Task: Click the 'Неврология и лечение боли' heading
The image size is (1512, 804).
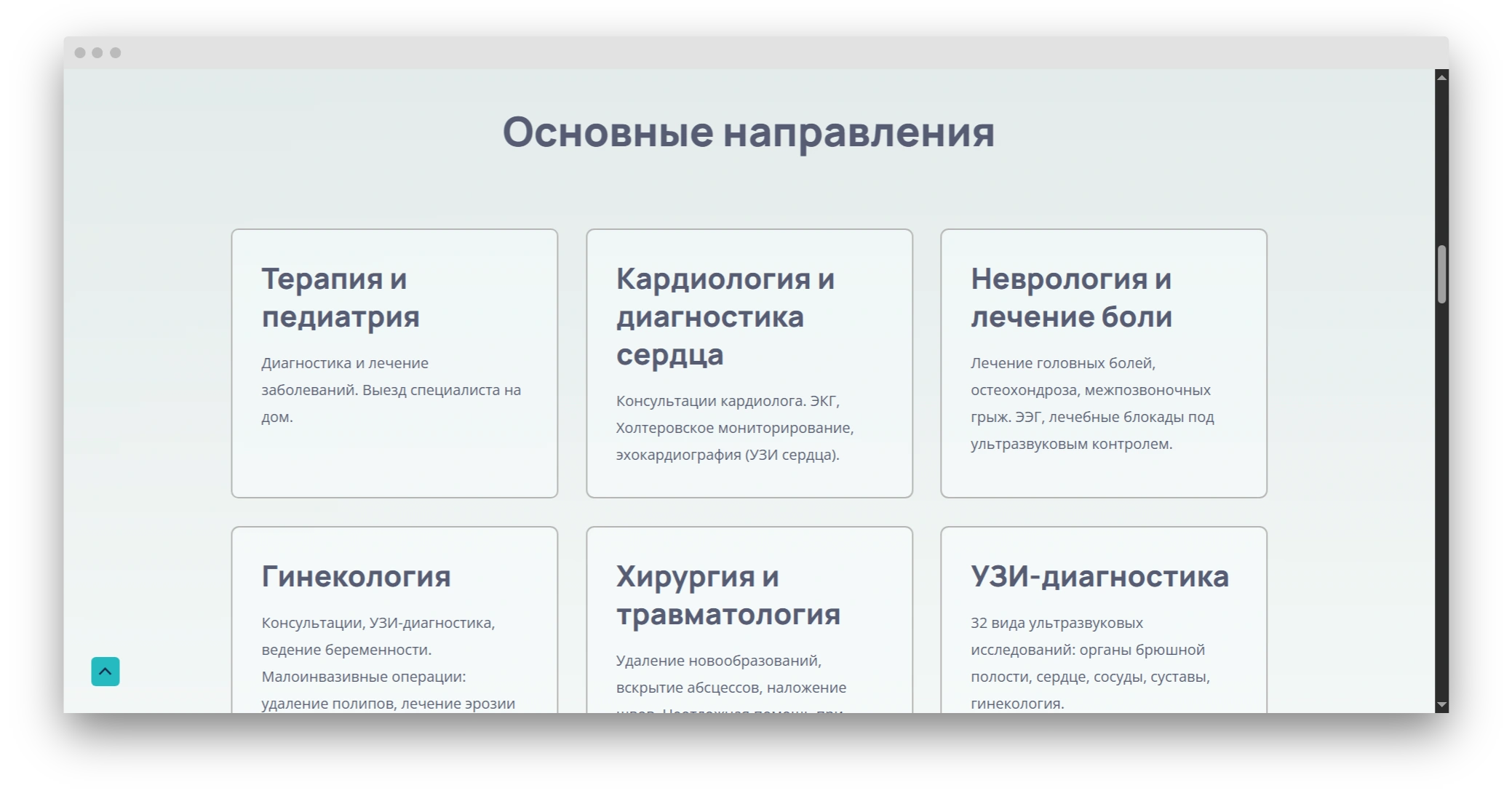Action: coord(1071,298)
